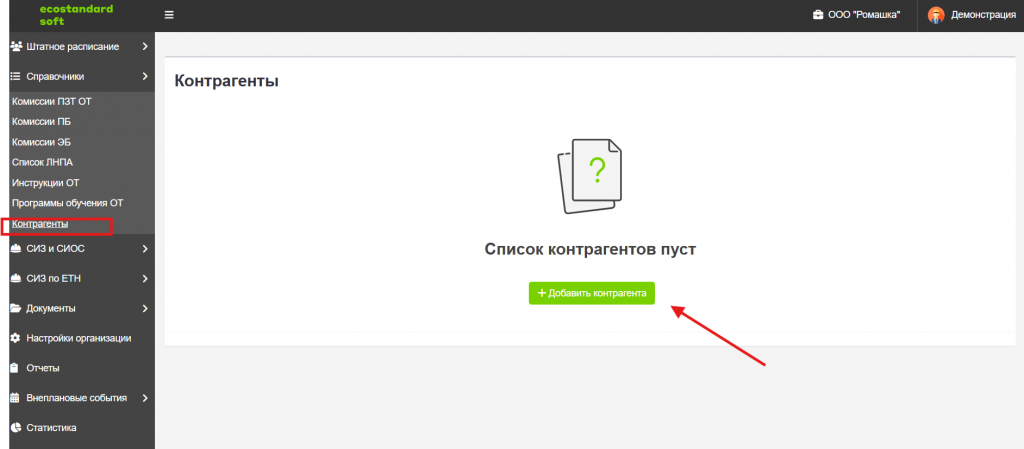
Task: Click the ecostandard soft logo
Action: (76, 15)
